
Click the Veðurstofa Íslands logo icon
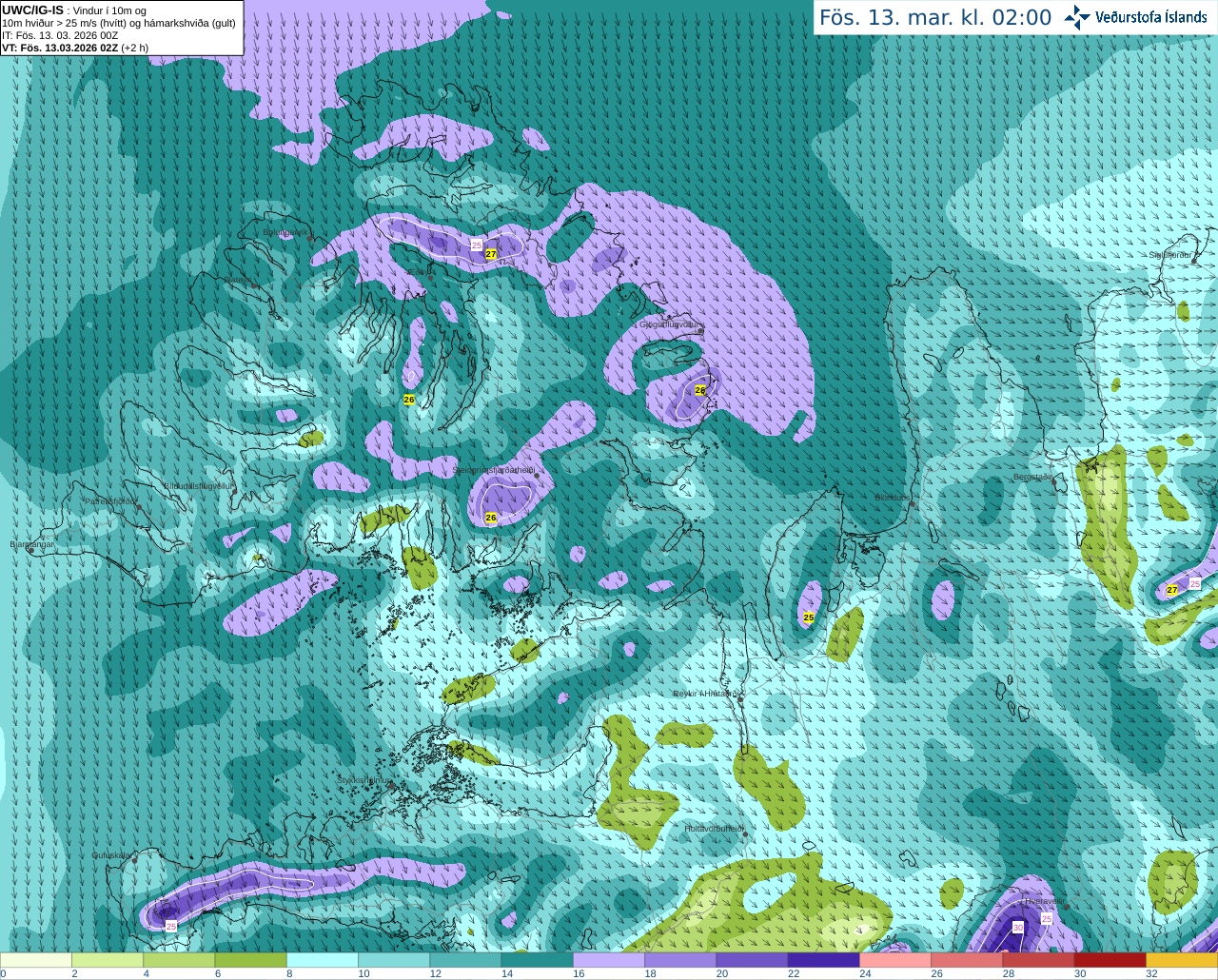coord(1077,17)
